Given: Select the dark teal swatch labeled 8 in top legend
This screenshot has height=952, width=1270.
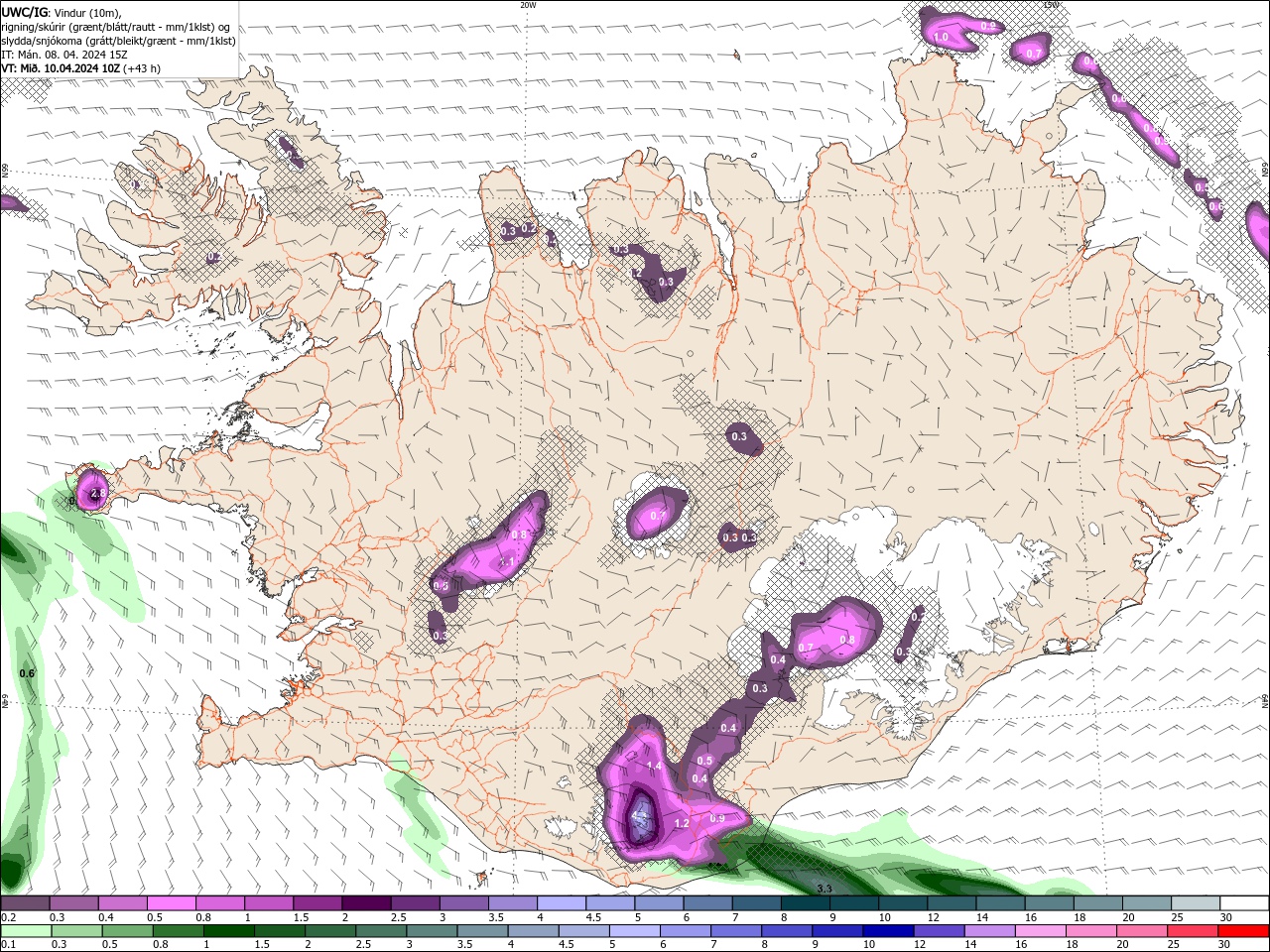Looking at the screenshot, I should pos(805,903).
